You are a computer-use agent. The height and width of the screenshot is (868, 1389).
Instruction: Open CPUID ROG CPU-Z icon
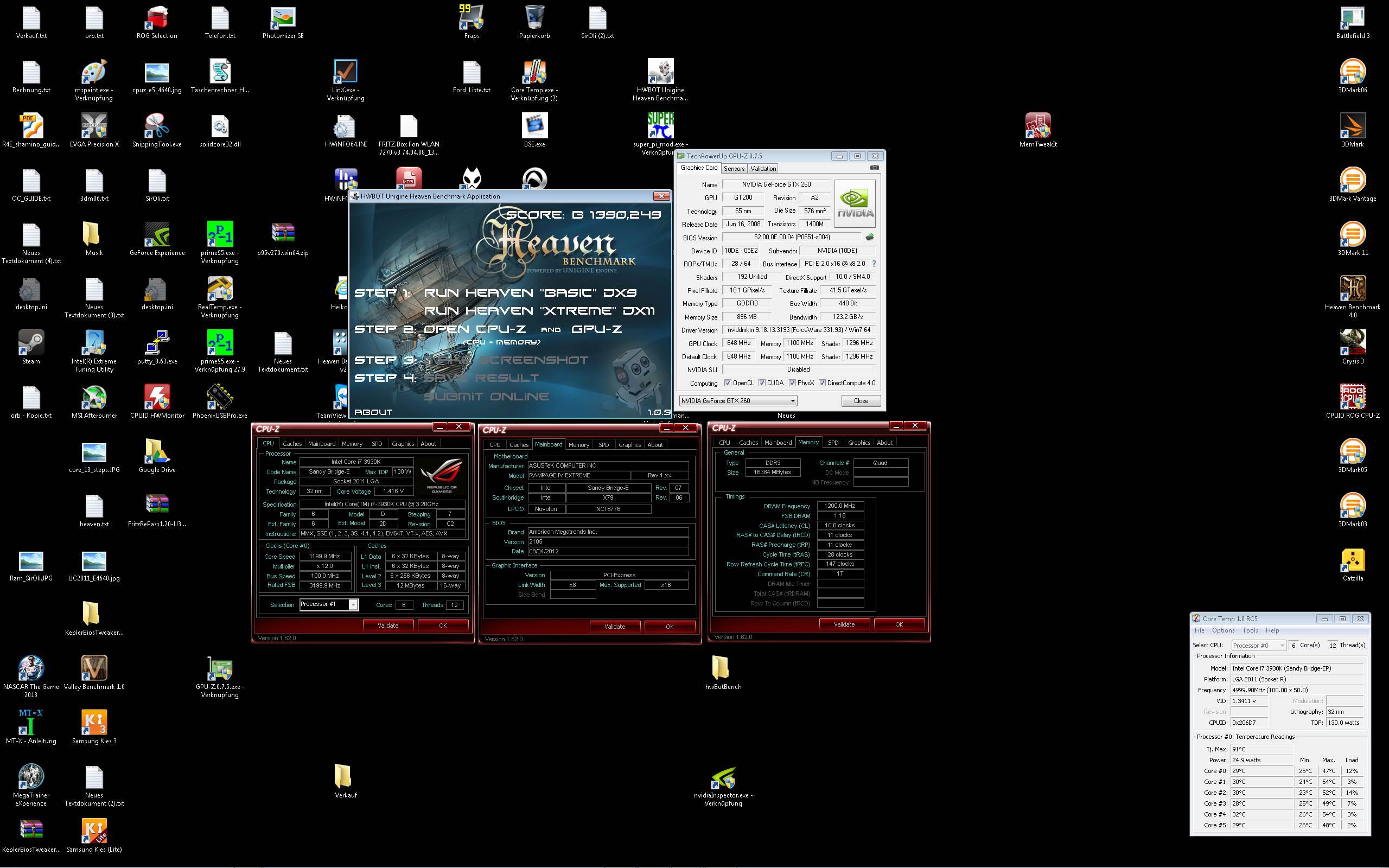point(1353,401)
